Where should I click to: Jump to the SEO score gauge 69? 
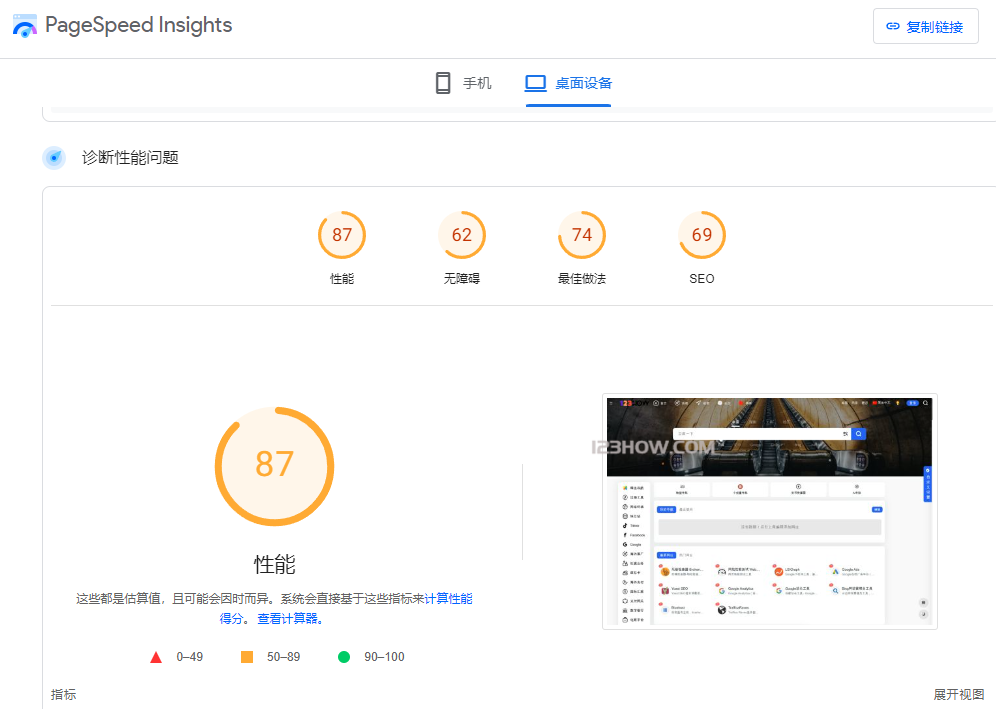[x=702, y=236]
